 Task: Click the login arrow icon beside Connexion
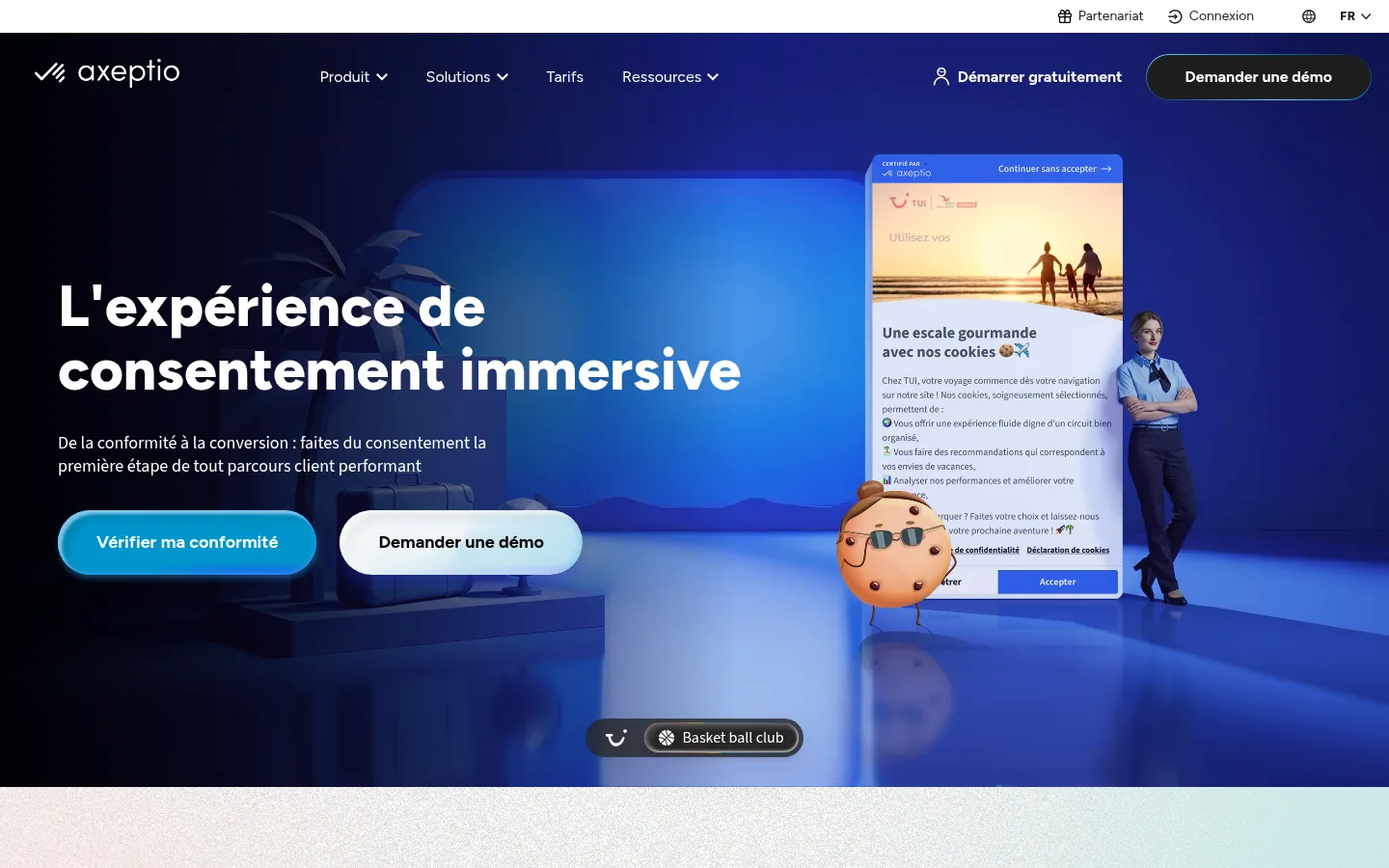pos(1175,16)
